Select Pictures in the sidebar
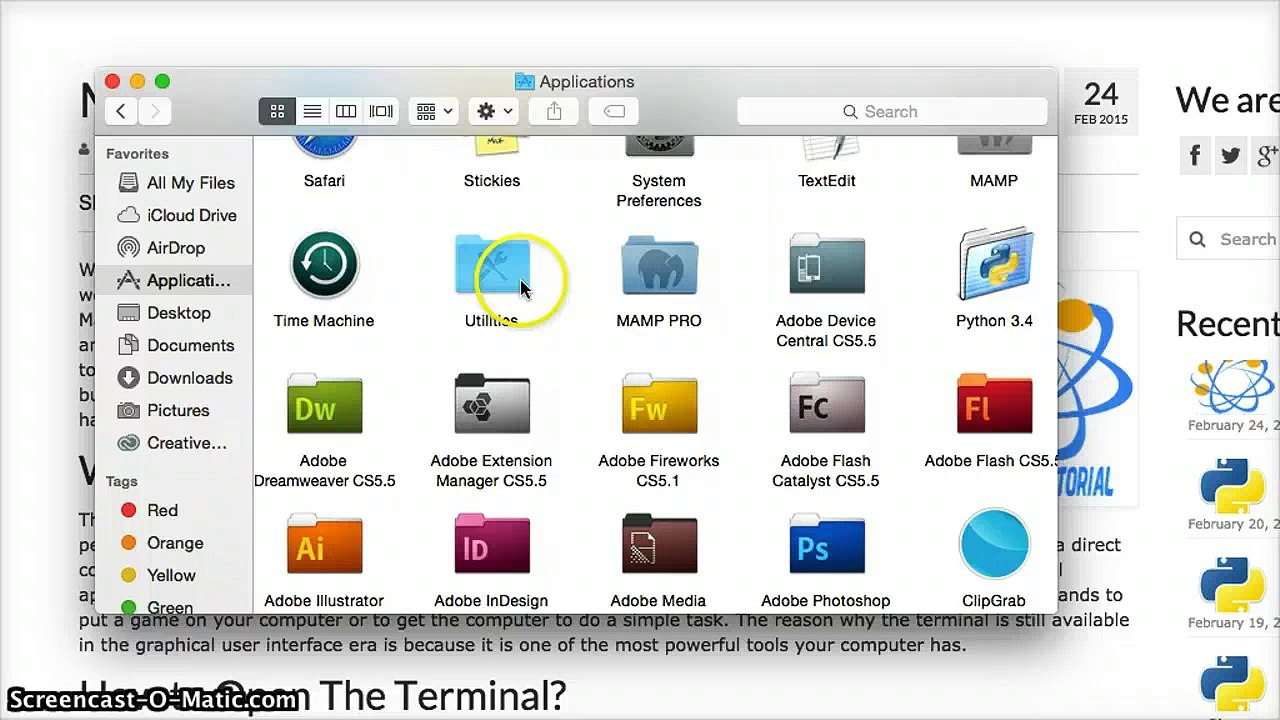The width and height of the screenshot is (1280, 720). (x=175, y=410)
